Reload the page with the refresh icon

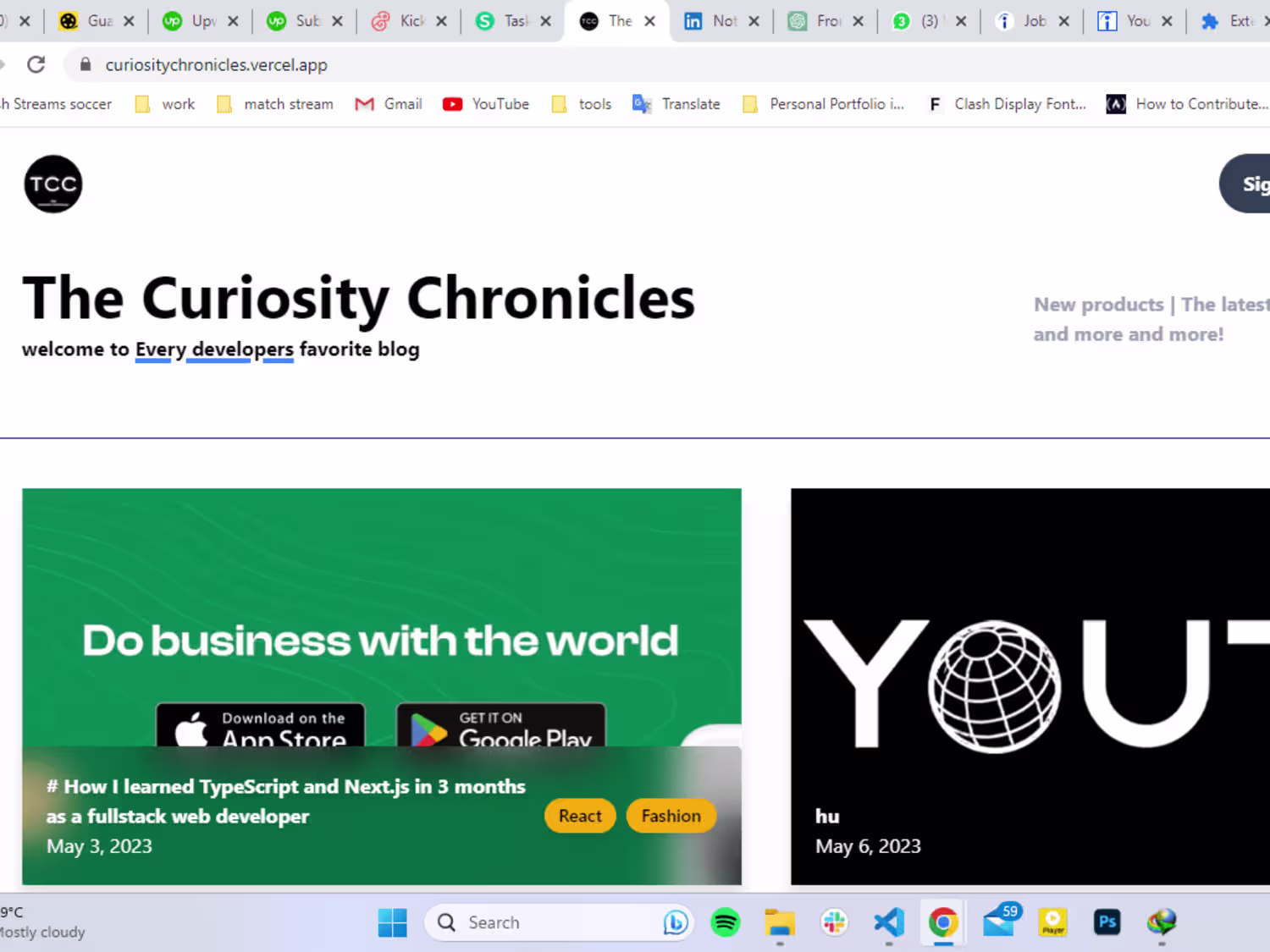[36, 64]
